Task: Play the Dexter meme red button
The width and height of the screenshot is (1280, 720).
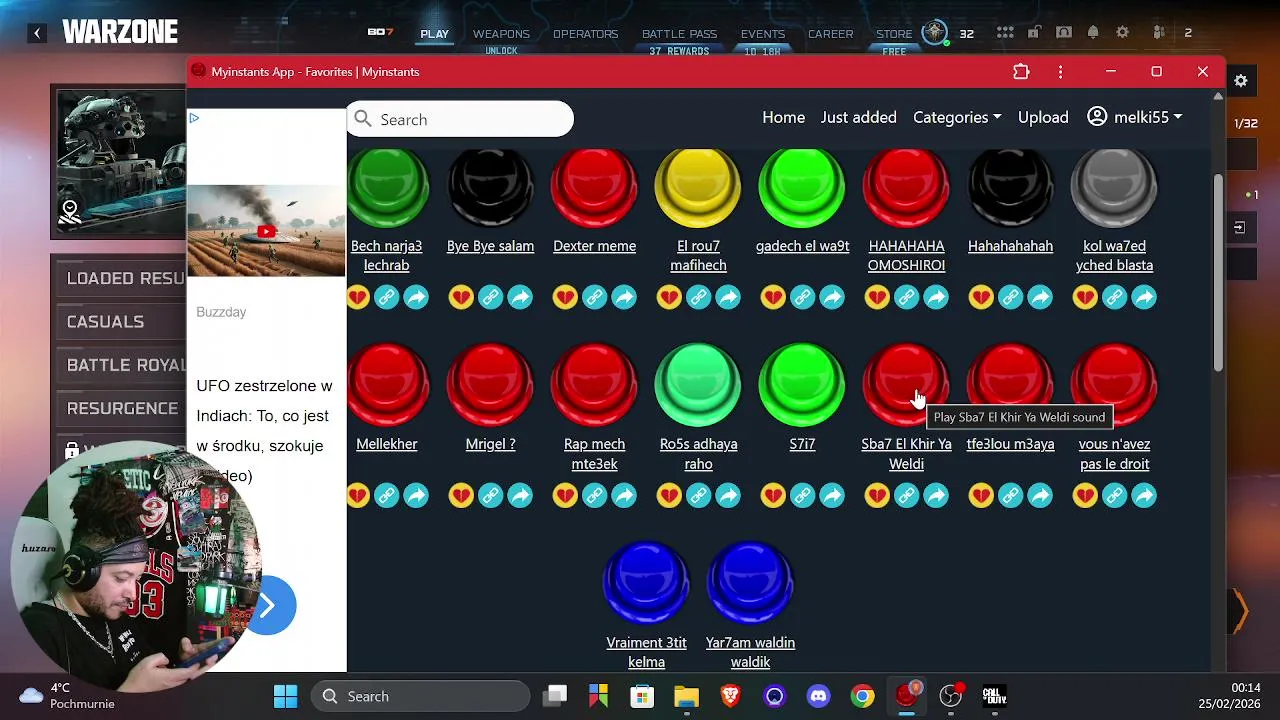Action: point(594,187)
